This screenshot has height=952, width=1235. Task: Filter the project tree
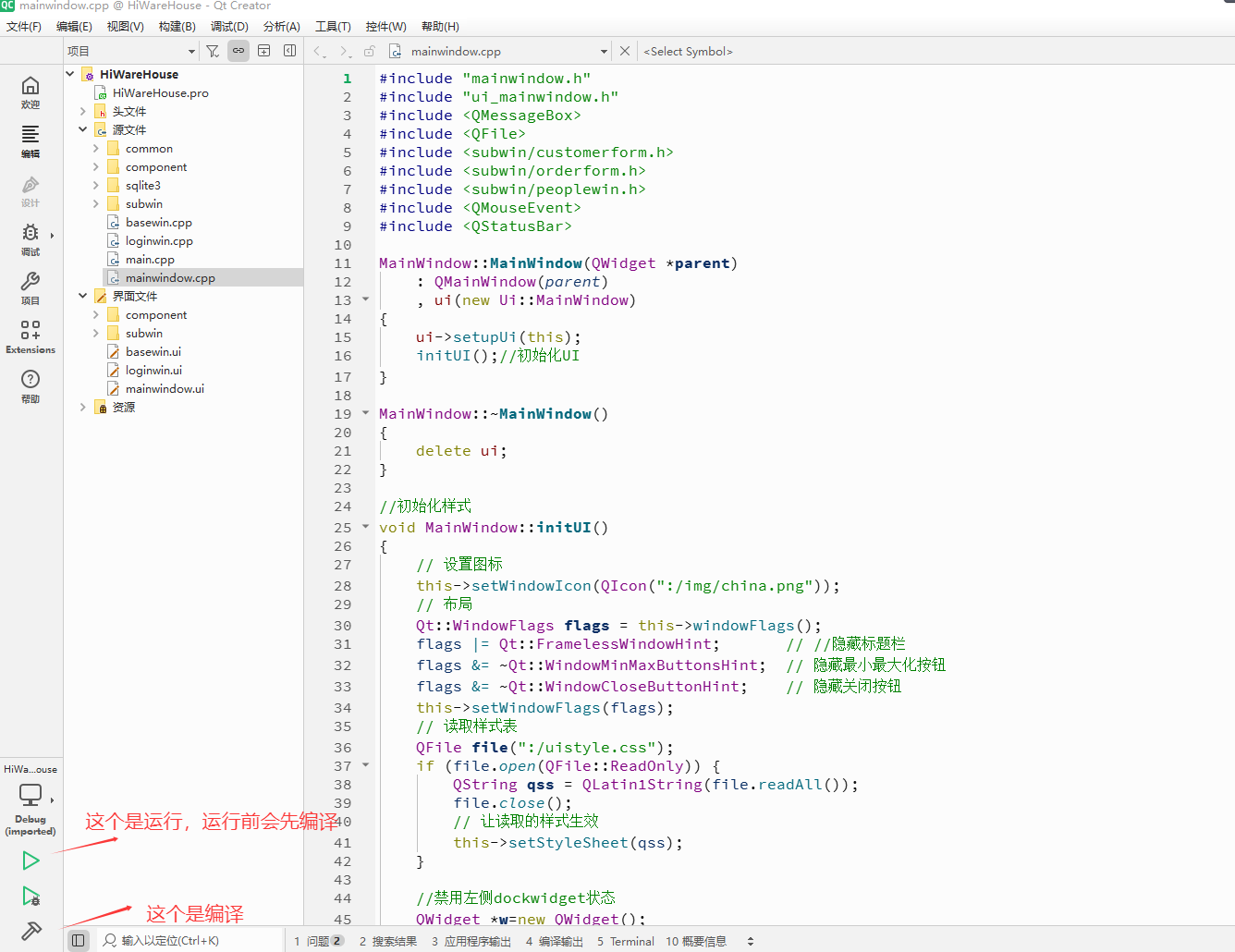213,51
